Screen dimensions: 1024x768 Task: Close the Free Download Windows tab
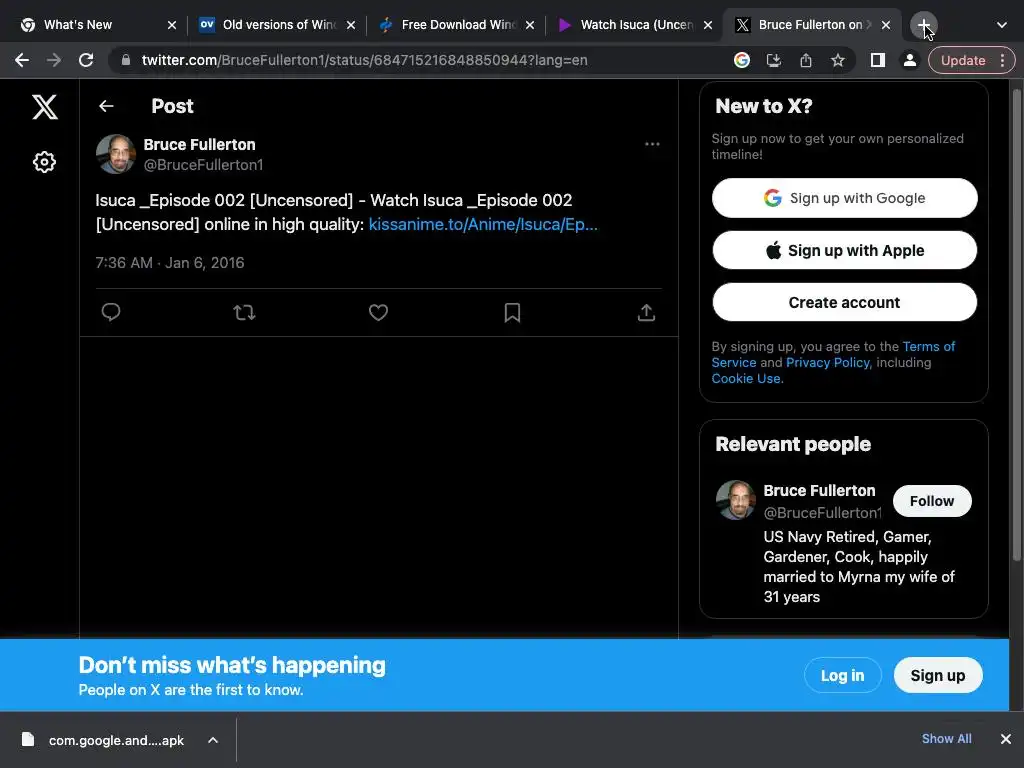pyautogui.click(x=530, y=25)
